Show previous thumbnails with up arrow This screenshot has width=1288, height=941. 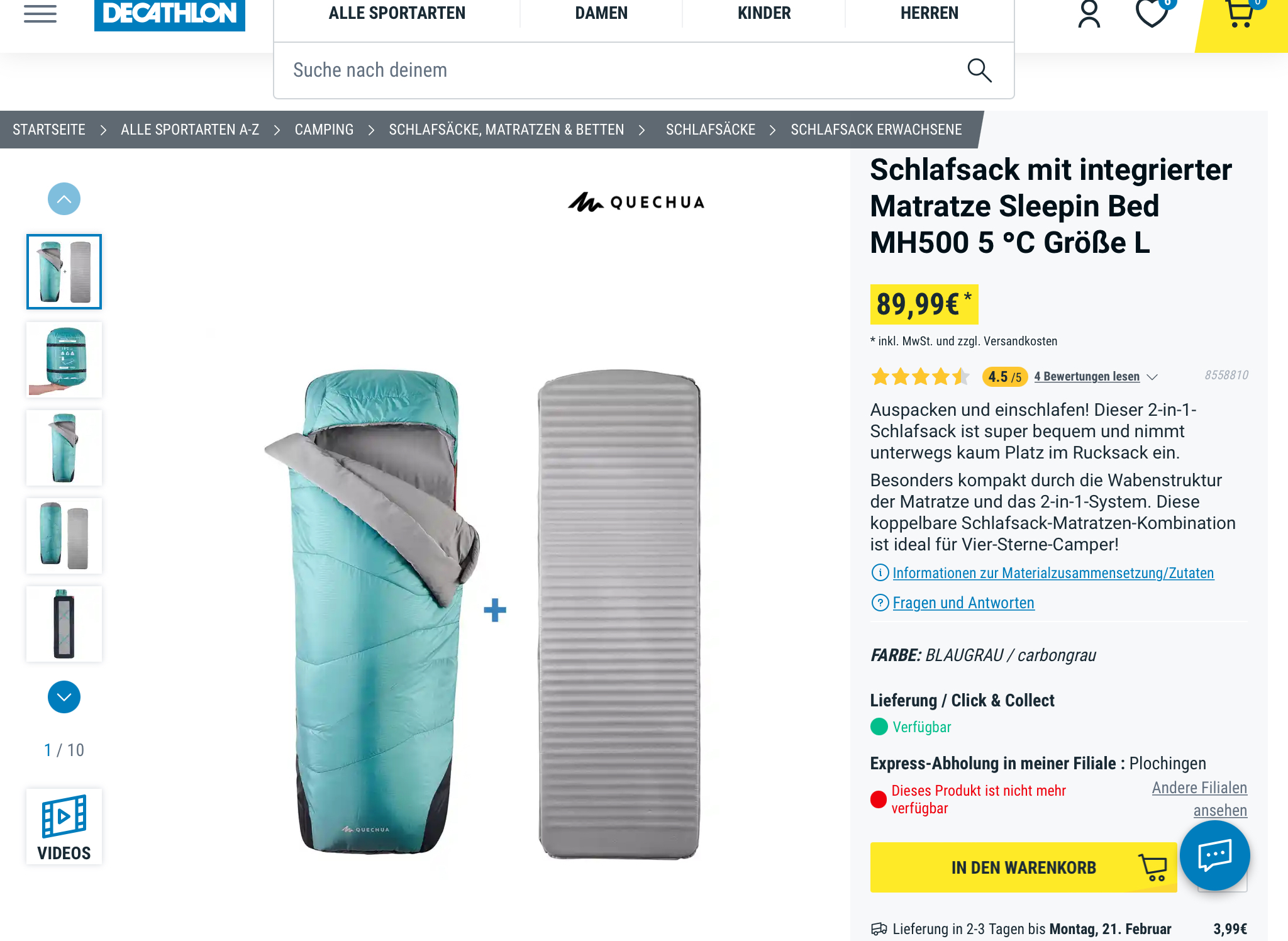(x=64, y=199)
